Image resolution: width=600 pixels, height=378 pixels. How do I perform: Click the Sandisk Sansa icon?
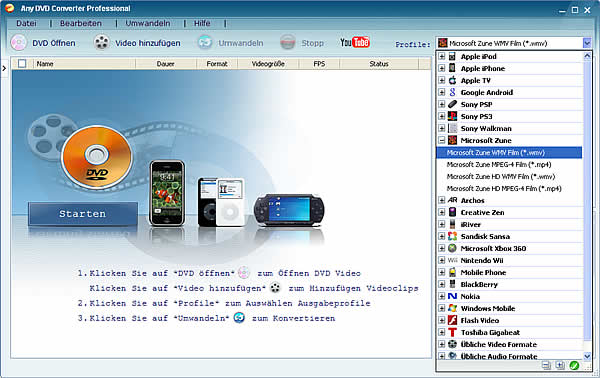click(x=452, y=236)
